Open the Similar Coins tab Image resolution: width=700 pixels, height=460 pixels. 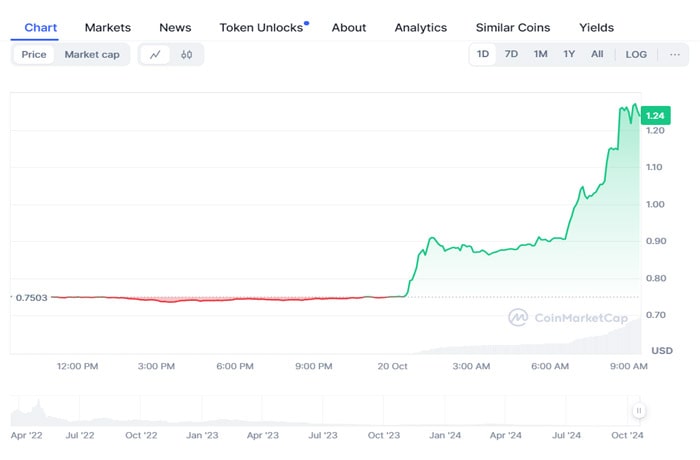513,28
